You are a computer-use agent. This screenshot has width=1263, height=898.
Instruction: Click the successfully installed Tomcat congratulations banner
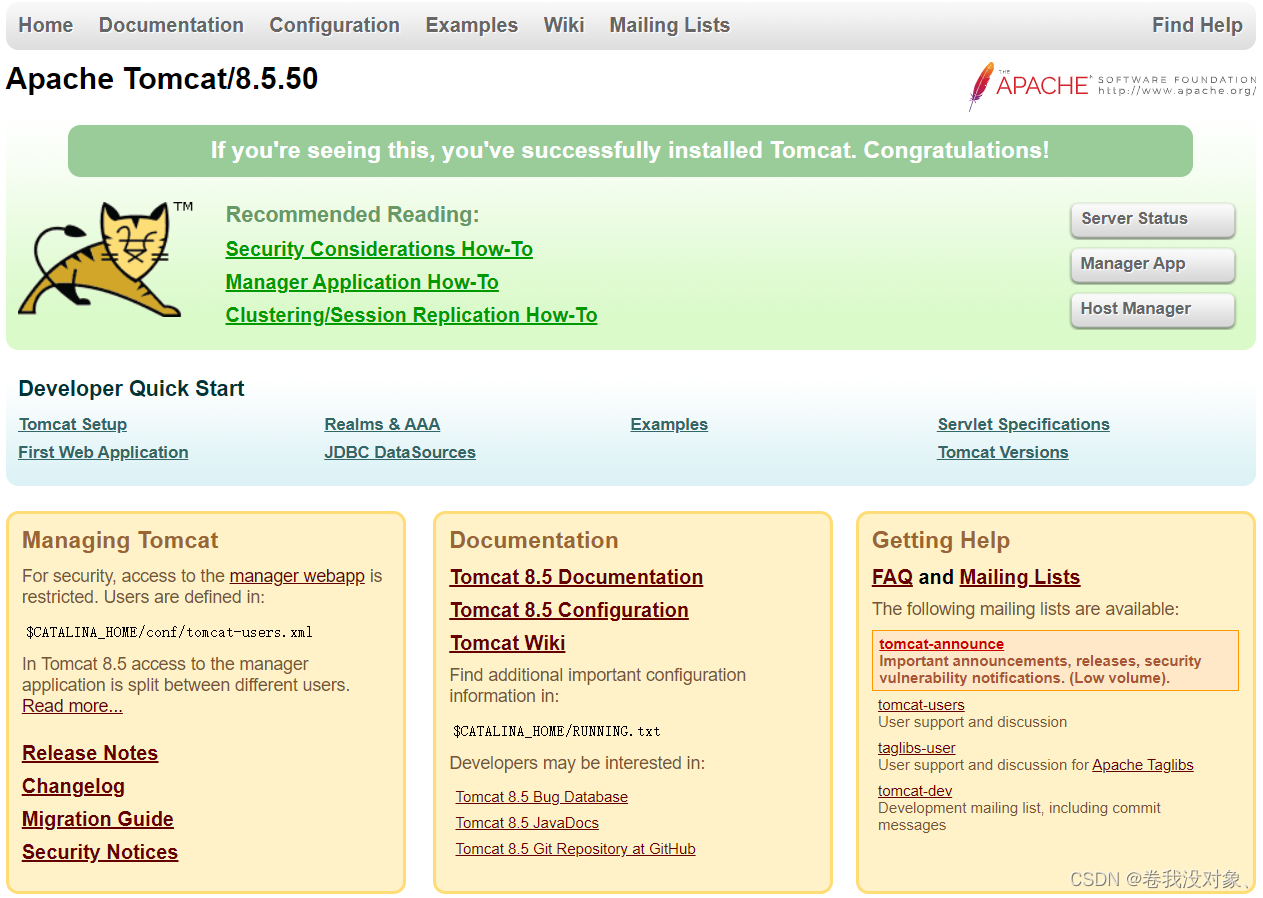[x=630, y=151]
